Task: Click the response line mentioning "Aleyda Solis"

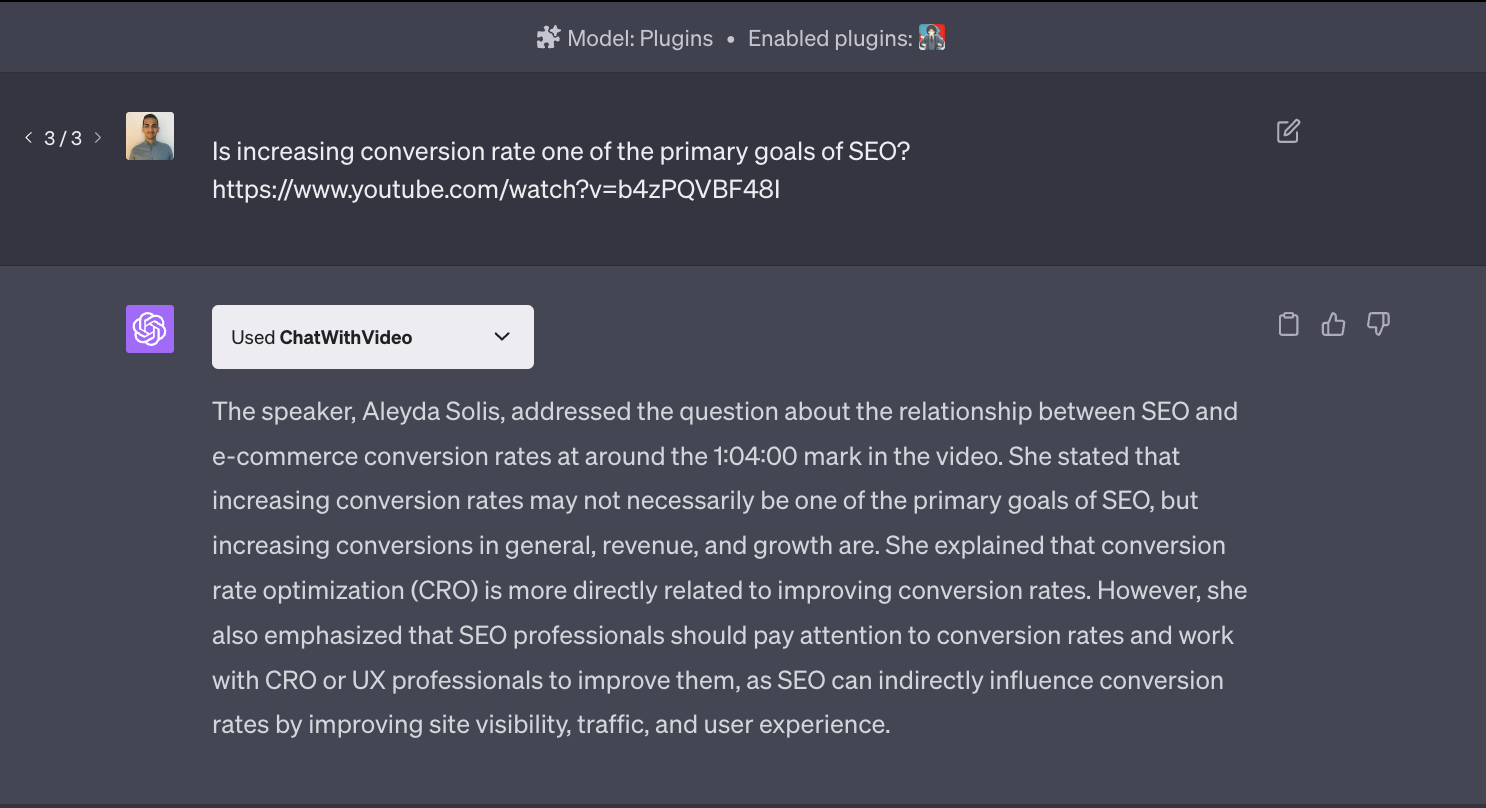Action: pos(725,411)
